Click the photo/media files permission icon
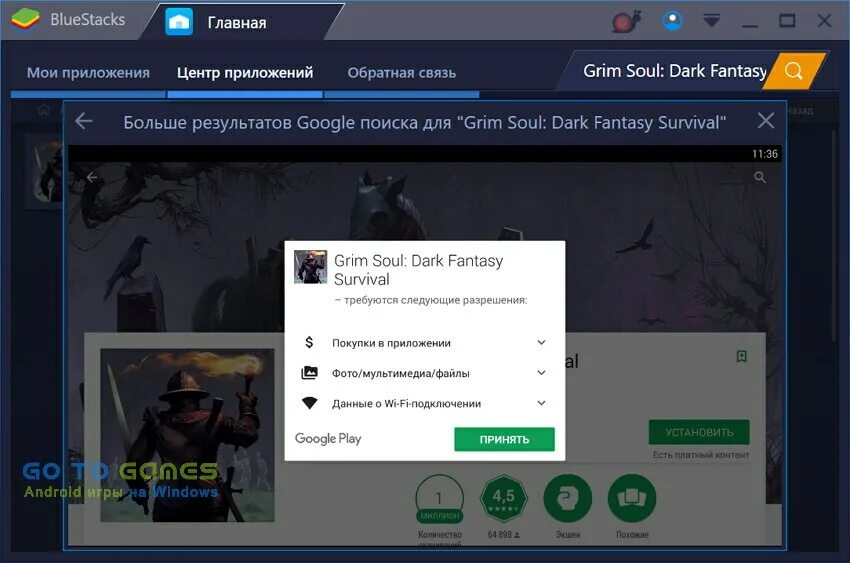Image resolution: width=850 pixels, height=563 pixels. [x=310, y=373]
